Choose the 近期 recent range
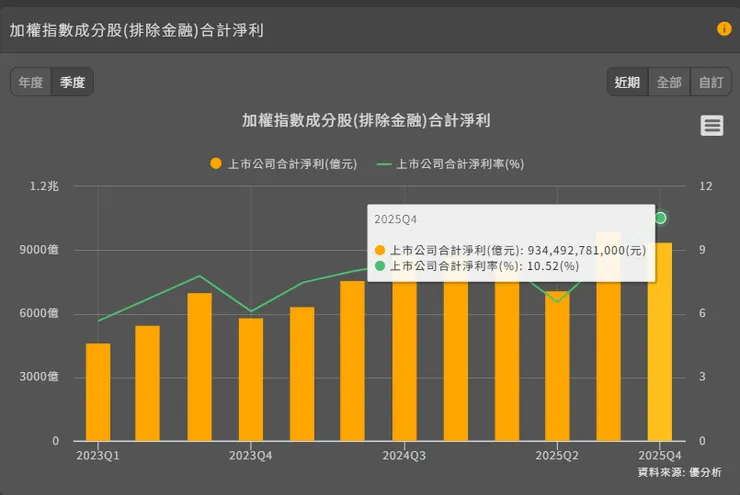Viewport: 740px width, 495px height. tap(627, 82)
